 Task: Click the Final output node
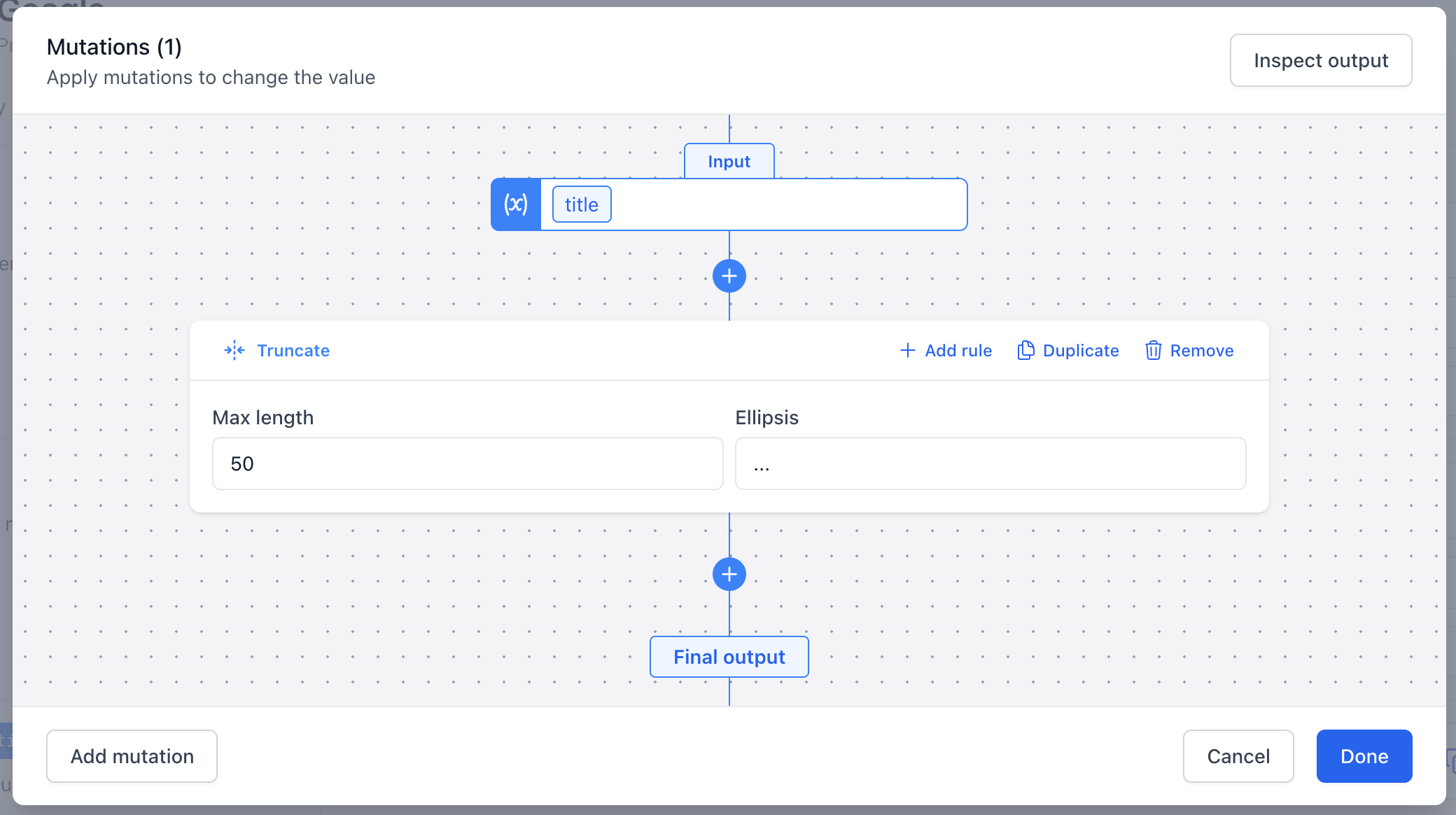tap(729, 657)
